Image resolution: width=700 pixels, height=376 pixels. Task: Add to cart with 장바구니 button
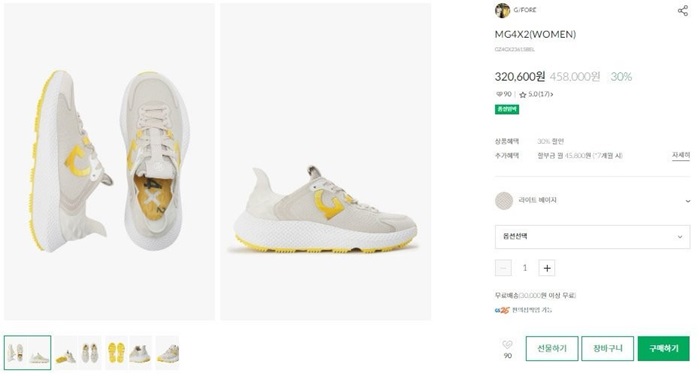[x=607, y=348]
